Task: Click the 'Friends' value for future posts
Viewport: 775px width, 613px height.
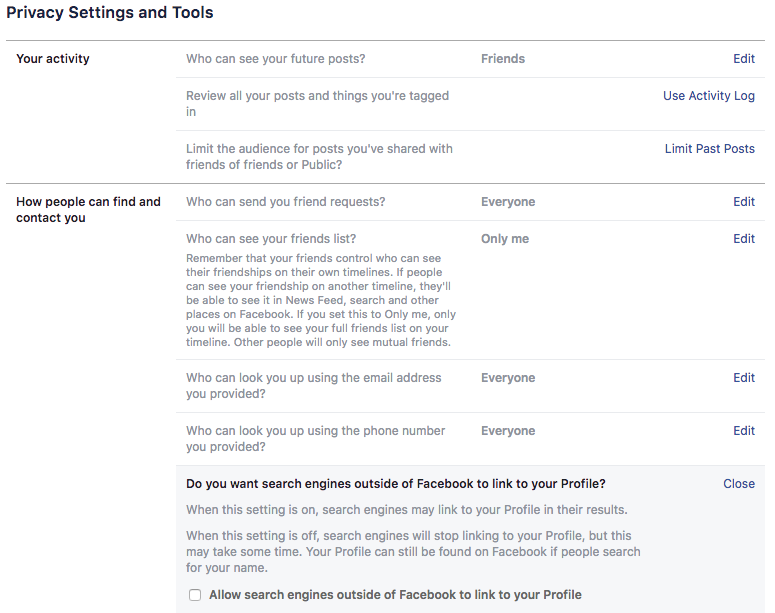Action: [x=502, y=59]
